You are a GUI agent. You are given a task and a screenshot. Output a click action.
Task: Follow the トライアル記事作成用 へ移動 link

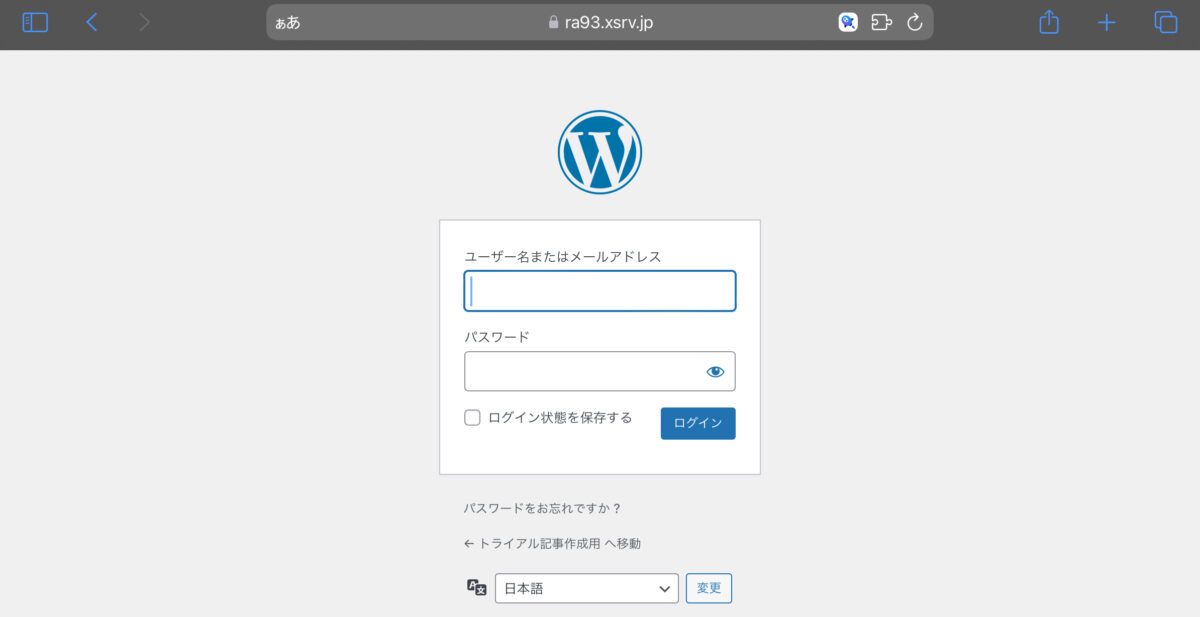[553, 544]
